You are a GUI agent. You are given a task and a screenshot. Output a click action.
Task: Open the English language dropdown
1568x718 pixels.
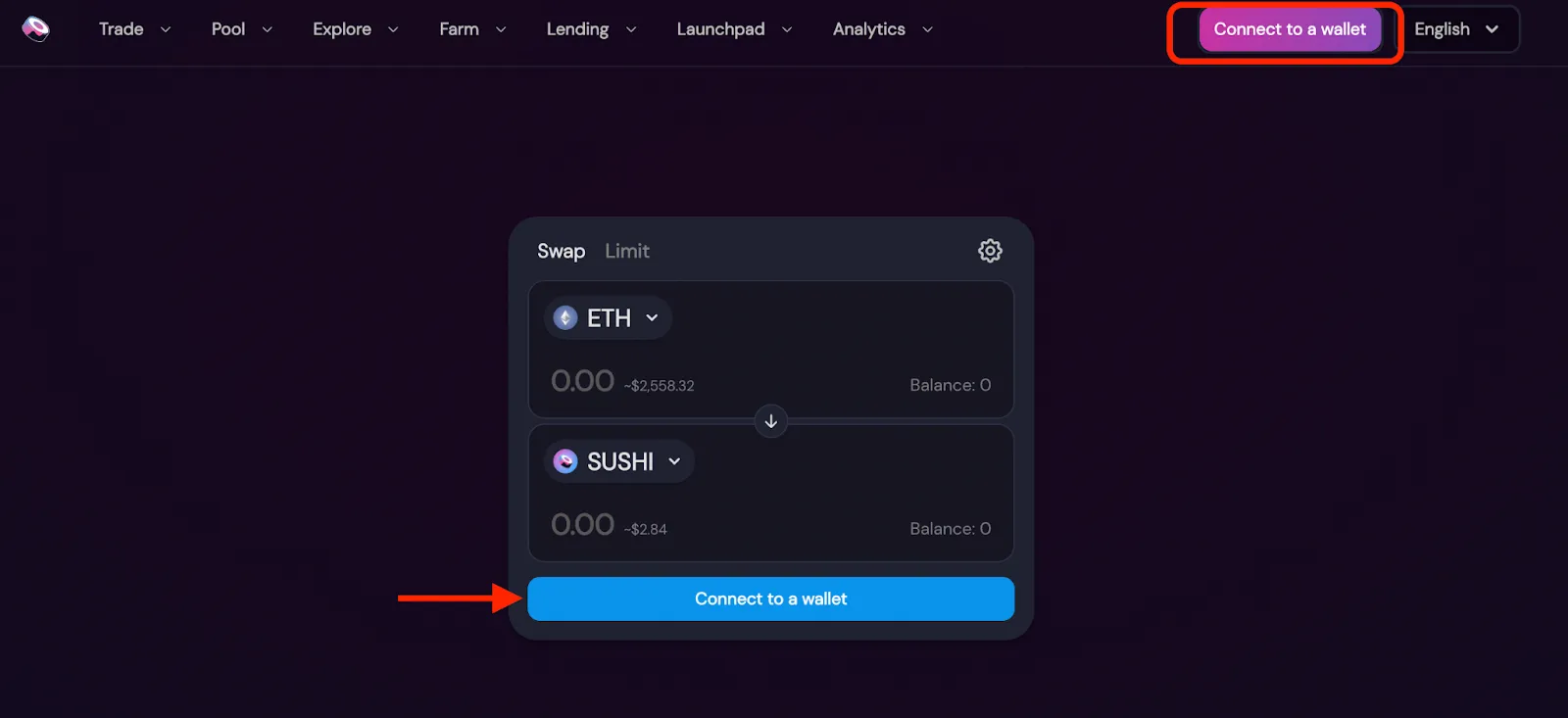[1459, 29]
